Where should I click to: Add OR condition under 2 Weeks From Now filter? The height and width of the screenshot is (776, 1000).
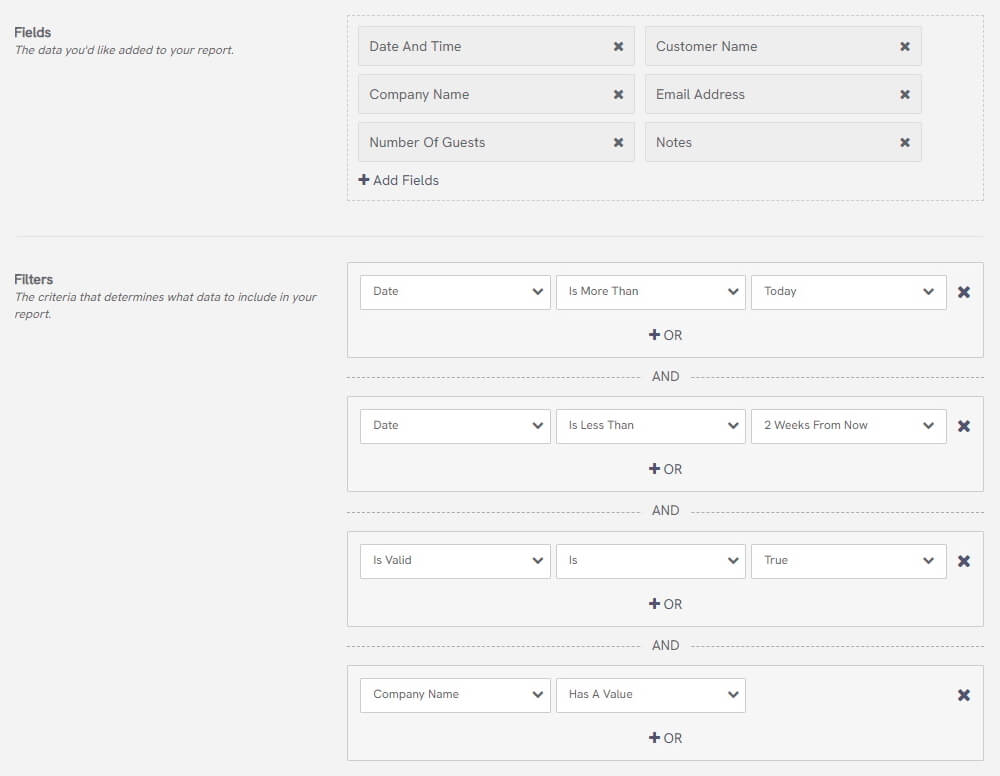(665, 469)
